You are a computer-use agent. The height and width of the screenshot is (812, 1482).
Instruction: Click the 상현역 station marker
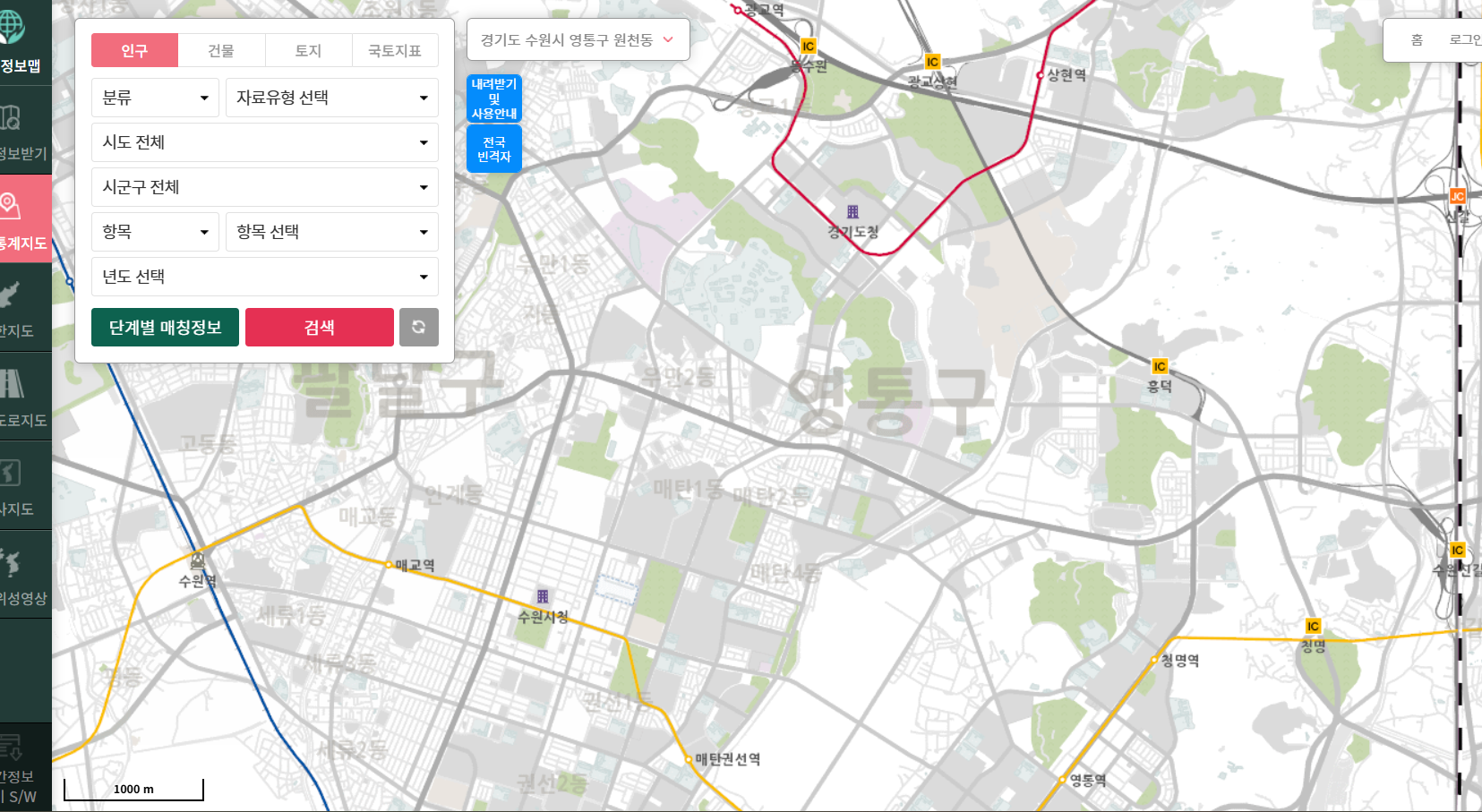point(1041,75)
